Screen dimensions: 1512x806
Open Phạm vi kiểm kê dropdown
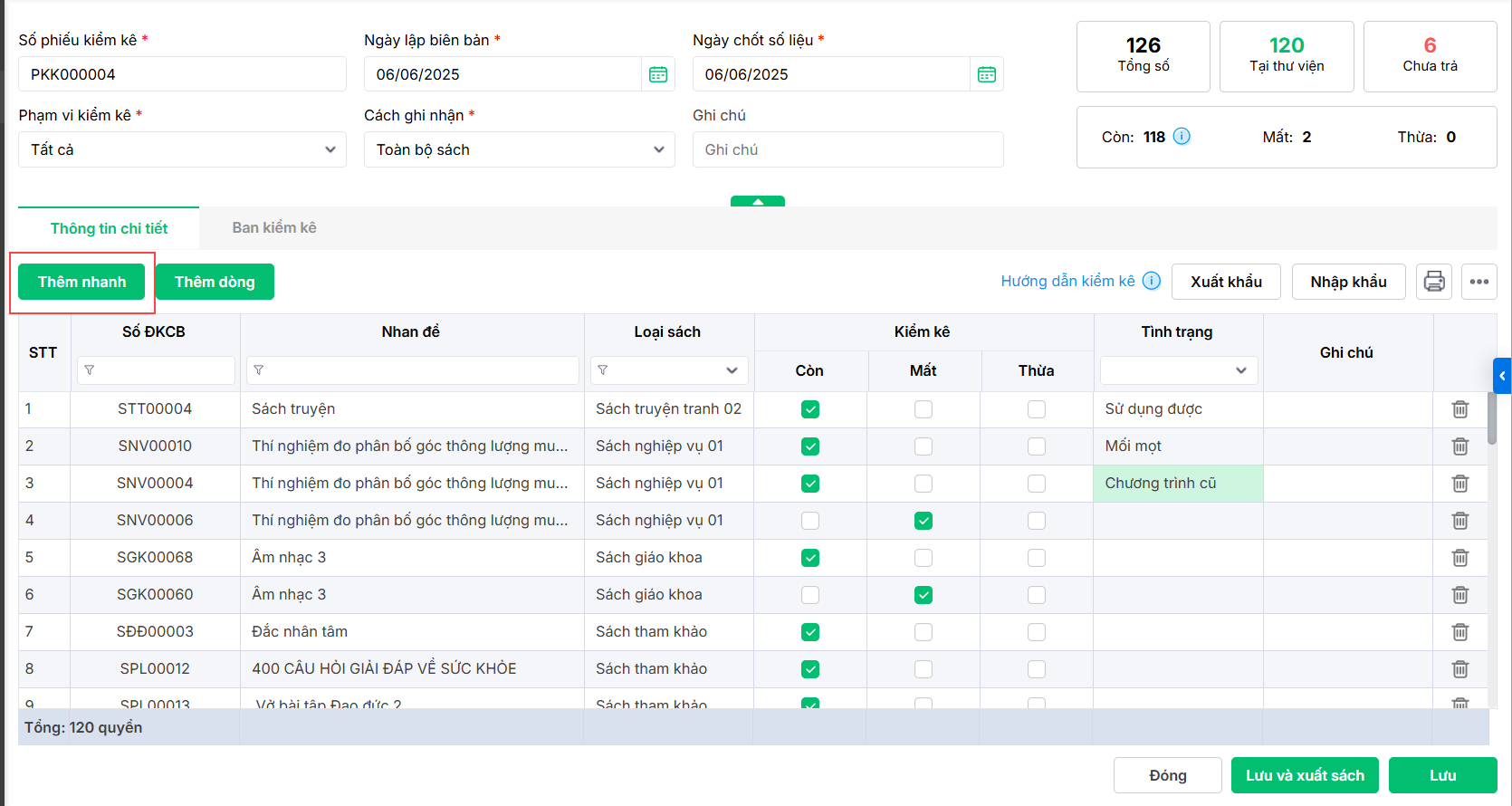[x=182, y=149]
